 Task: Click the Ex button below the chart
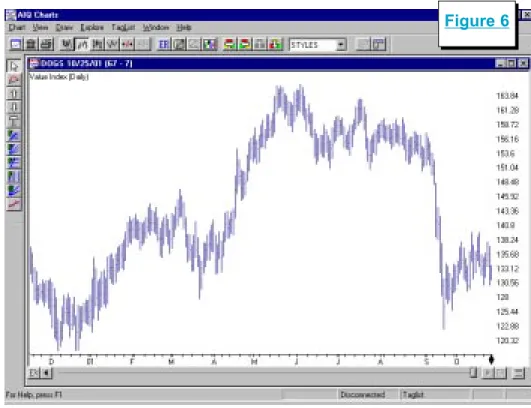pos(34,373)
